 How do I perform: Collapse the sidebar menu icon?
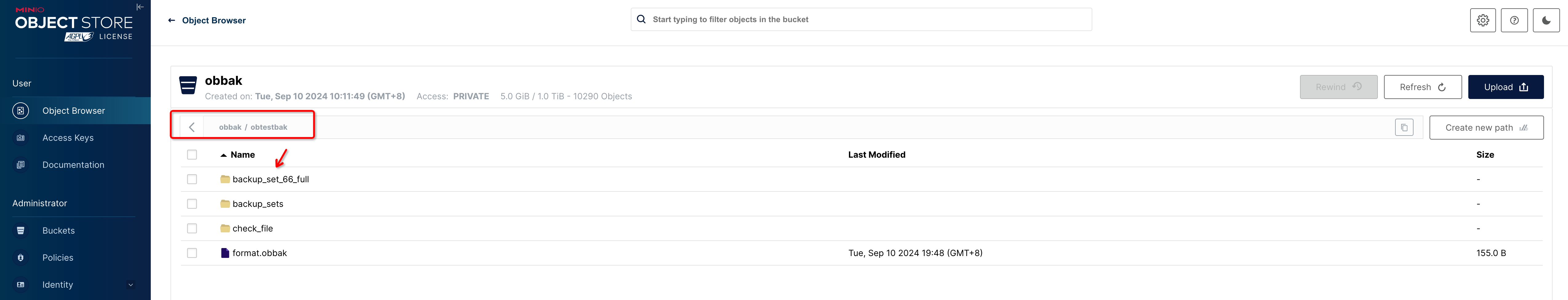(140, 7)
